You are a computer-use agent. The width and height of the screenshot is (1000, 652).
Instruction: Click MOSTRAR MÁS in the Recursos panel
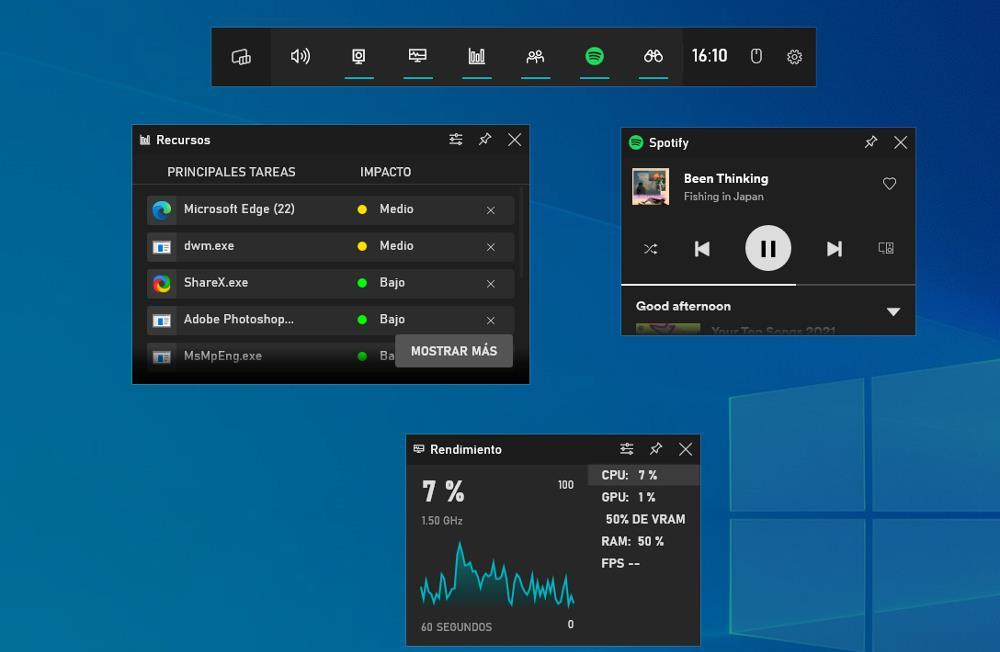[x=454, y=351]
